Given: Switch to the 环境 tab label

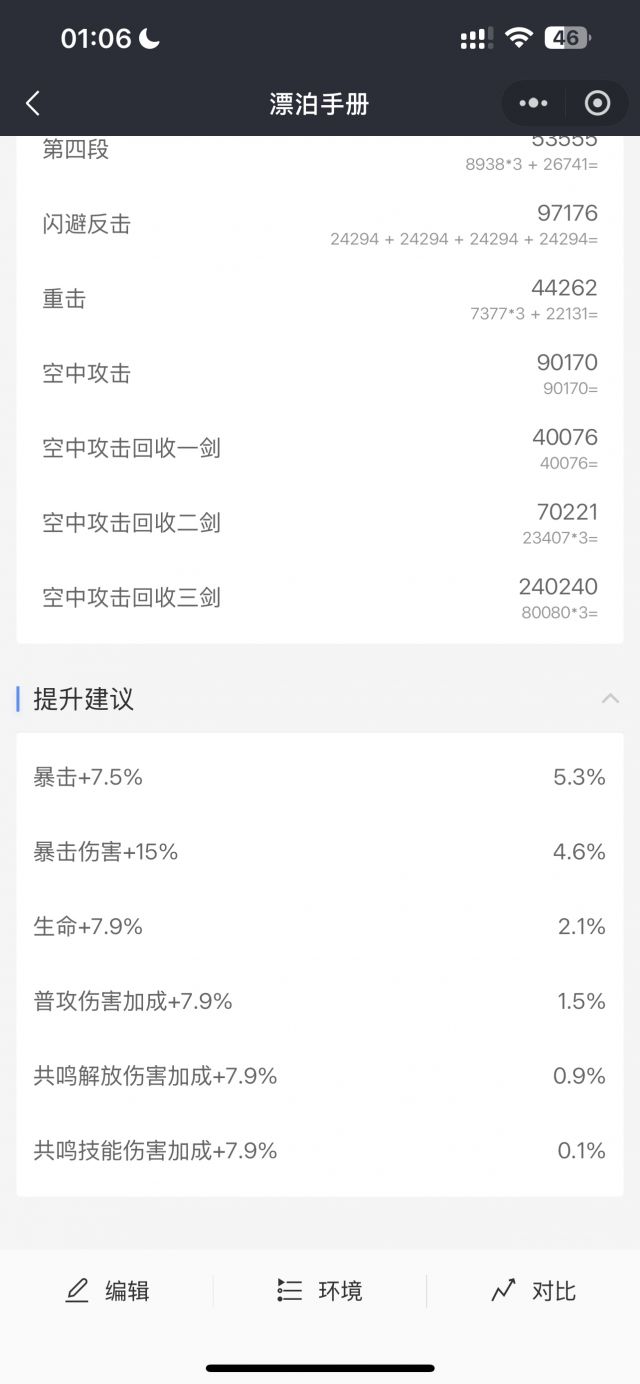Looking at the screenshot, I should coord(340,1291).
